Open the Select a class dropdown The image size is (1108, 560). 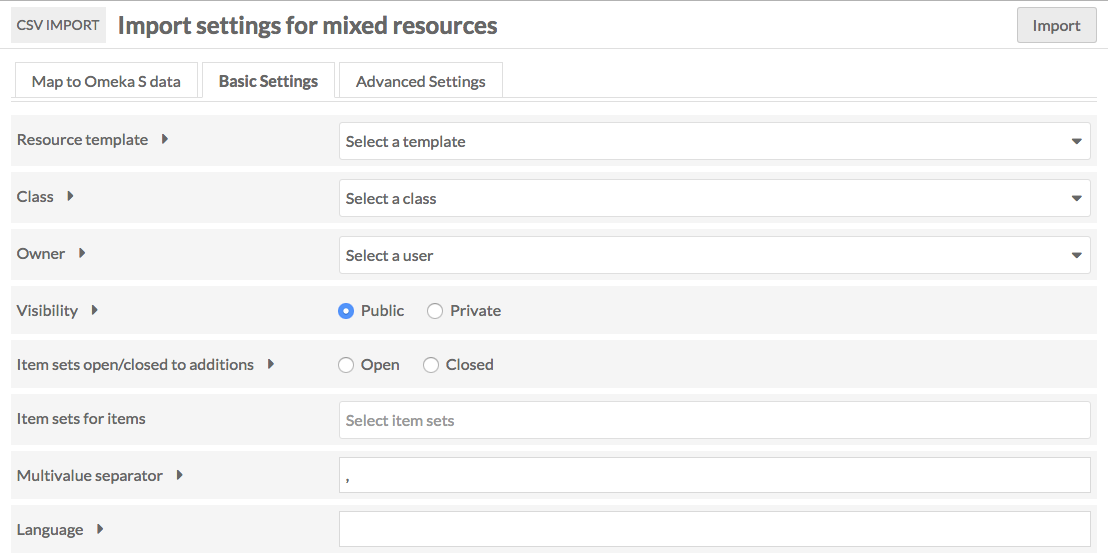tap(714, 199)
